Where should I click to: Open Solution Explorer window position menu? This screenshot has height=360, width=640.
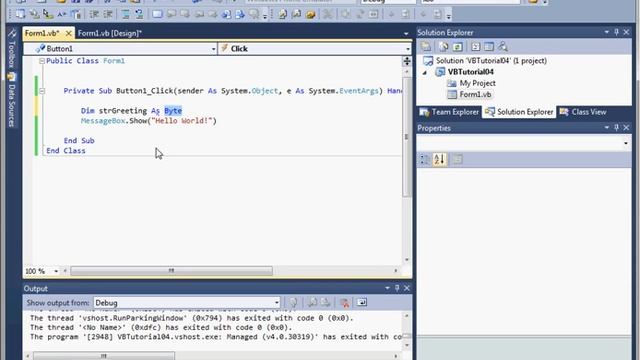click(x=607, y=32)
